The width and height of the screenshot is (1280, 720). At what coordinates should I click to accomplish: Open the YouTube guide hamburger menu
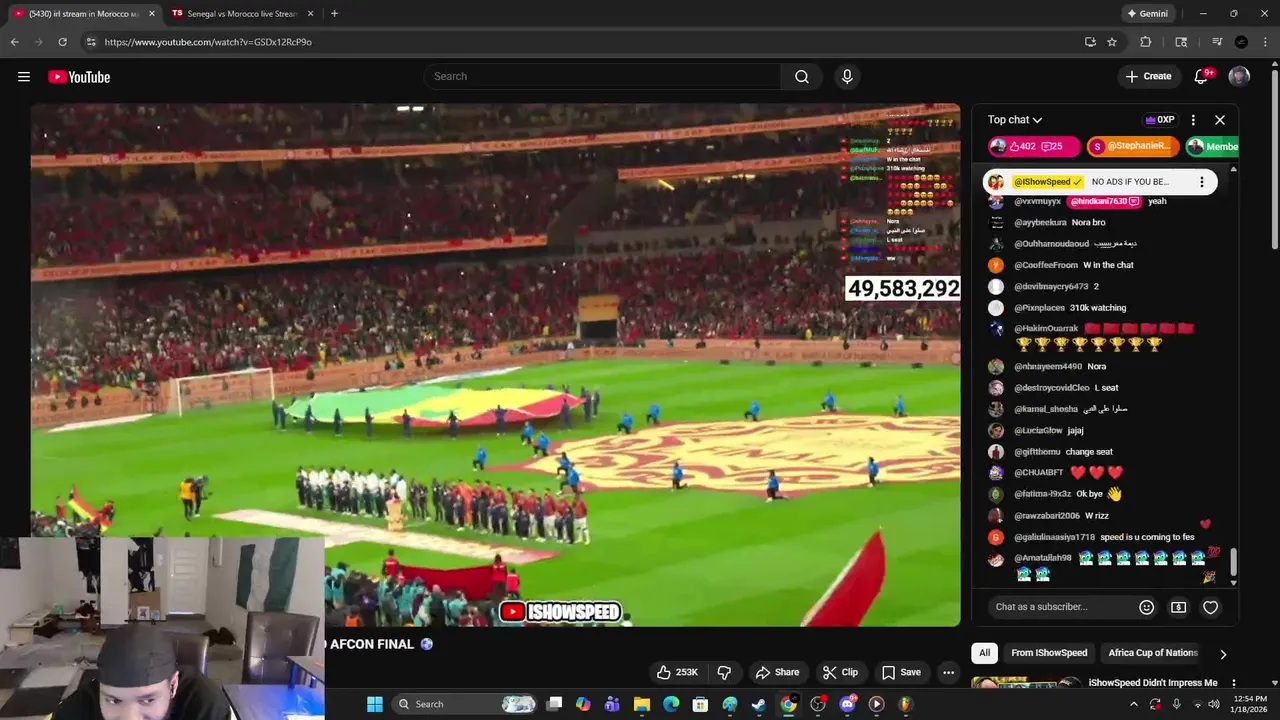pyautogui.click(x=24, y=76)
